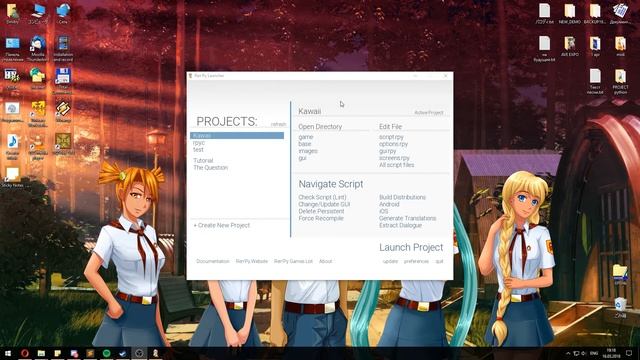640x360 pixels.
Task: Edit the screens.rpy file
Action: (394, 158)
